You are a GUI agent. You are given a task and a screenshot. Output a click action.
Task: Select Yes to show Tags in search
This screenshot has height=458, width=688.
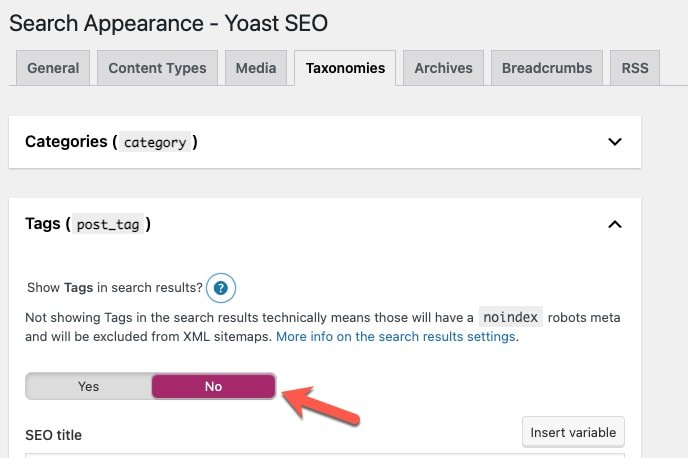pos(88,386)
